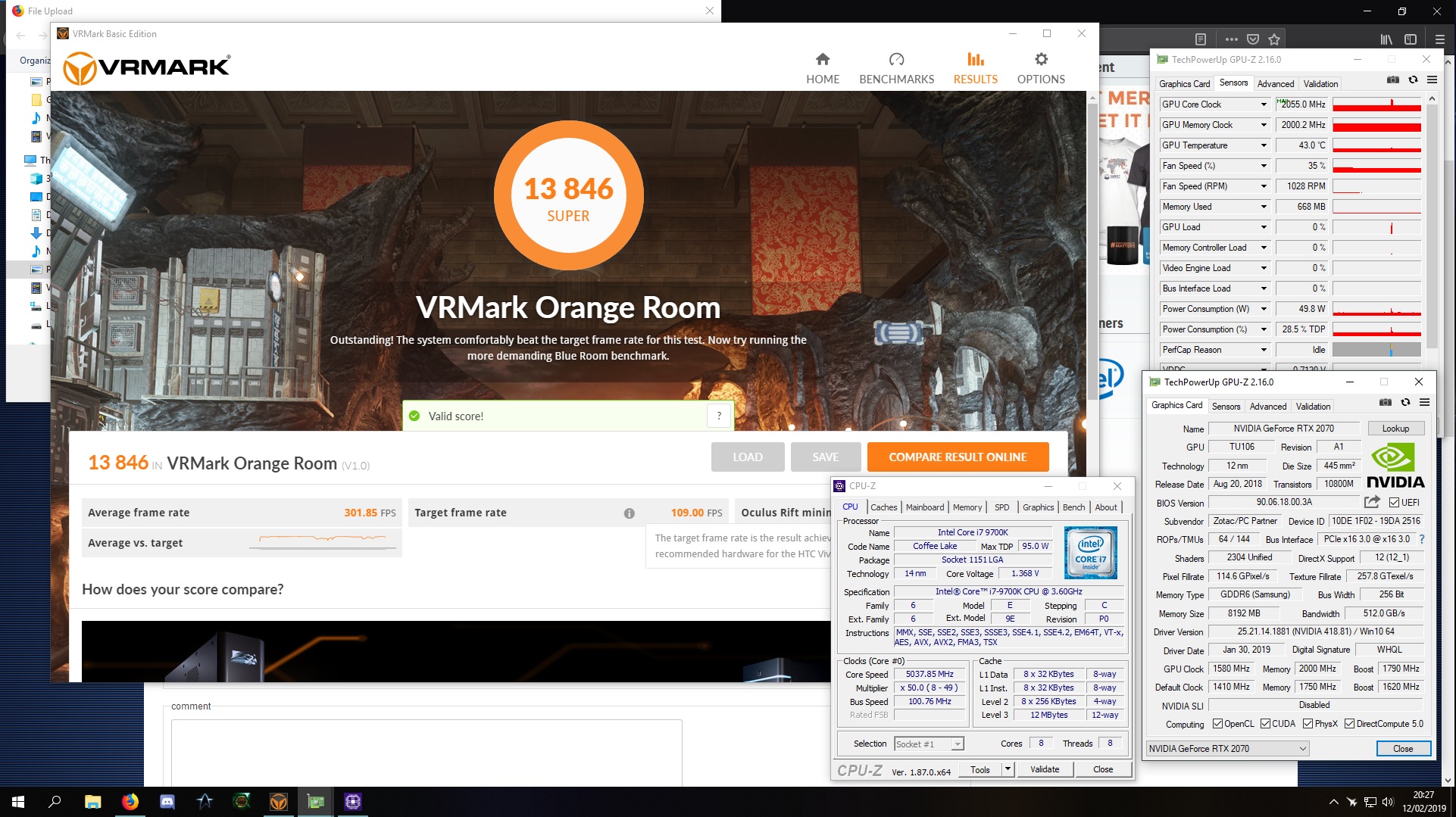The image size is (1456, 817).
Task: Open VRMark OPTIONS gear
Action: [x=1041, y=68]
